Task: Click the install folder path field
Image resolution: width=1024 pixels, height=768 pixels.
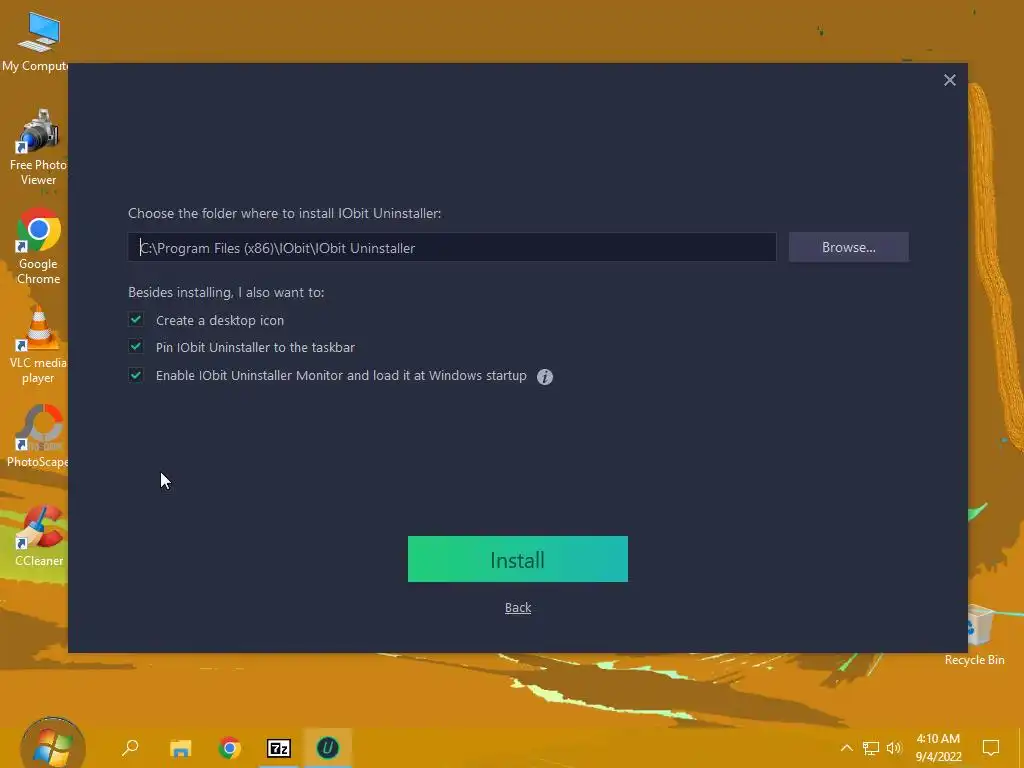Action: click(x=452, y=248)
